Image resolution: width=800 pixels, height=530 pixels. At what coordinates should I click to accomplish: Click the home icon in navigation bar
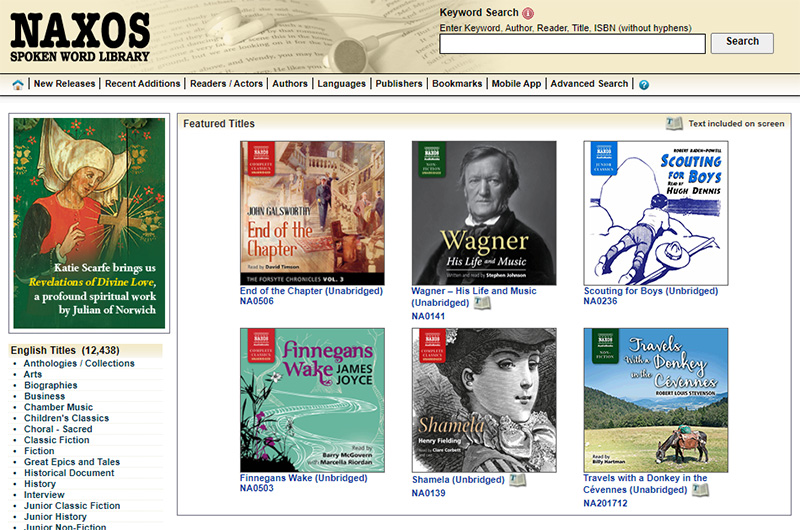point(18,84)
